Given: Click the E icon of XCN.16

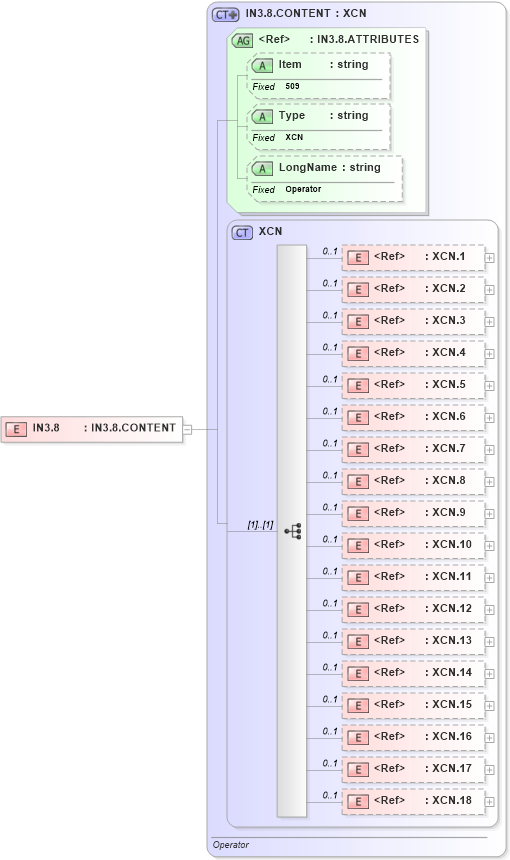Looking at the screenshot, I should (x=358, y=737).
